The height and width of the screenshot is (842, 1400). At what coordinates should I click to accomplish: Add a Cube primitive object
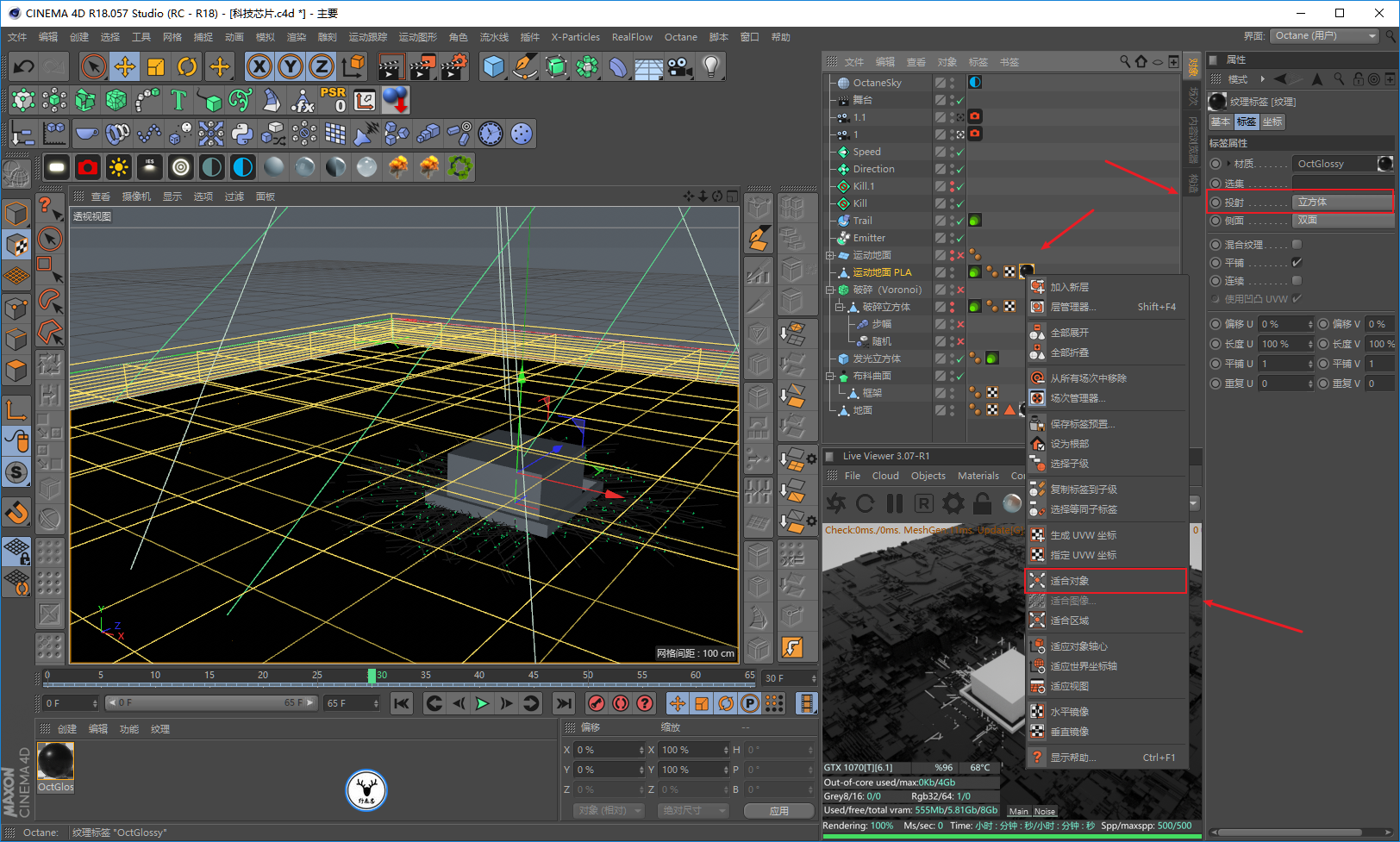[x=494, y=66]
